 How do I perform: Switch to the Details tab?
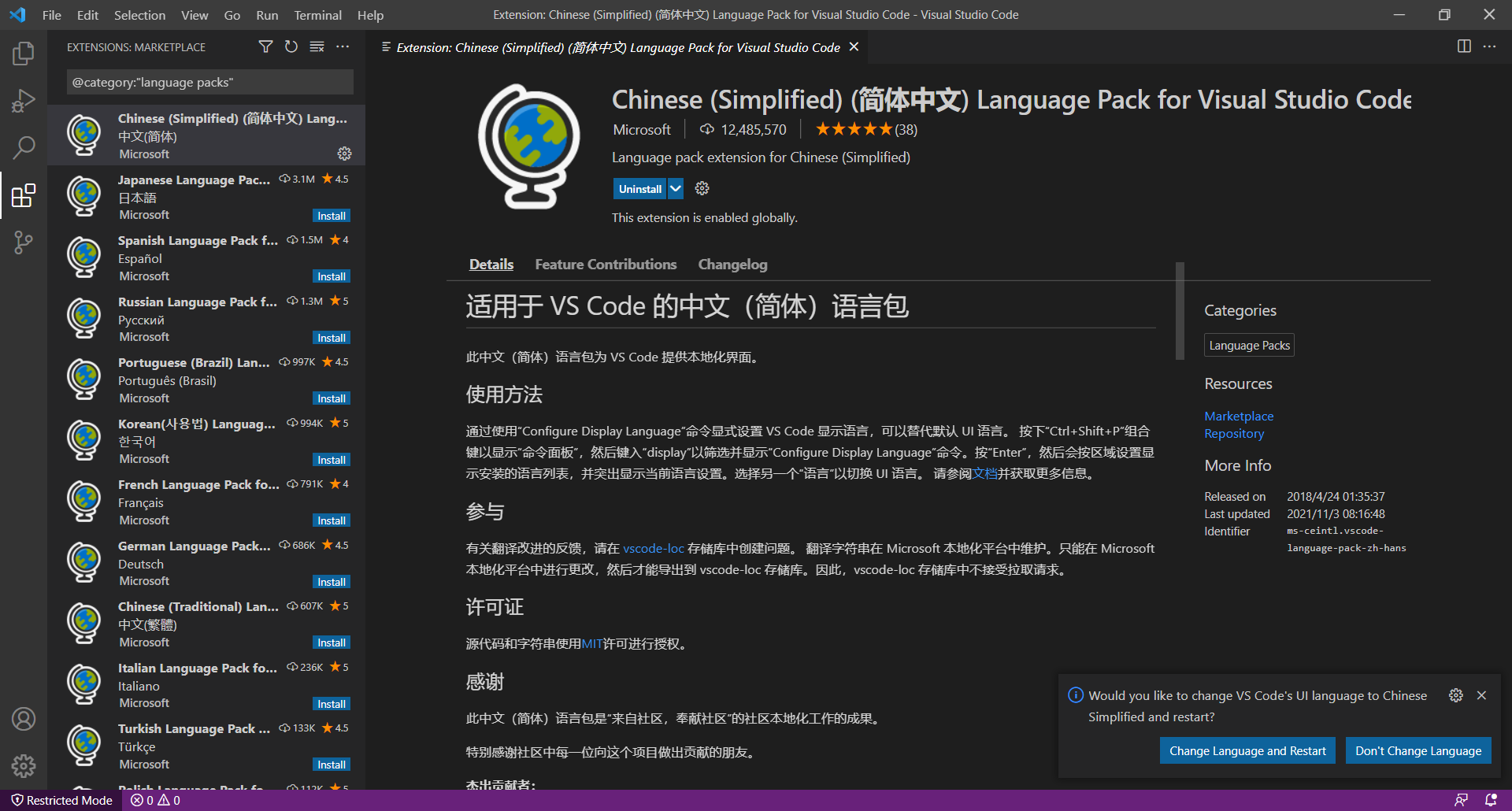tap(491, 265)
